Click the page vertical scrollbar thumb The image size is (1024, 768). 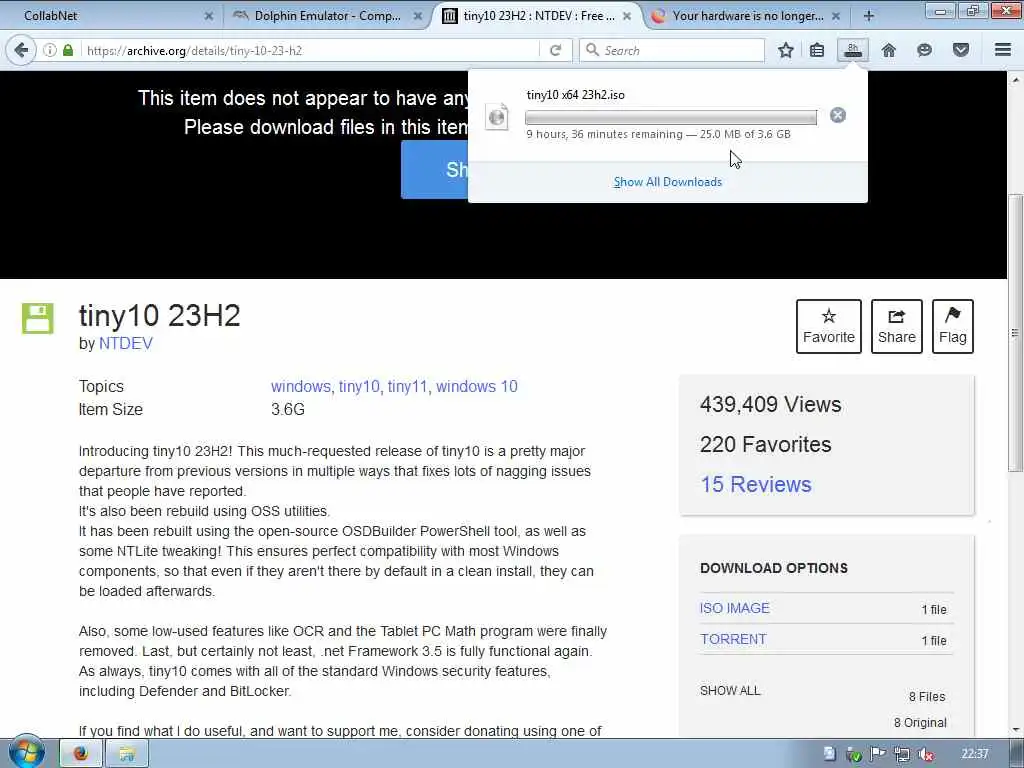(x=1016, y=333)
